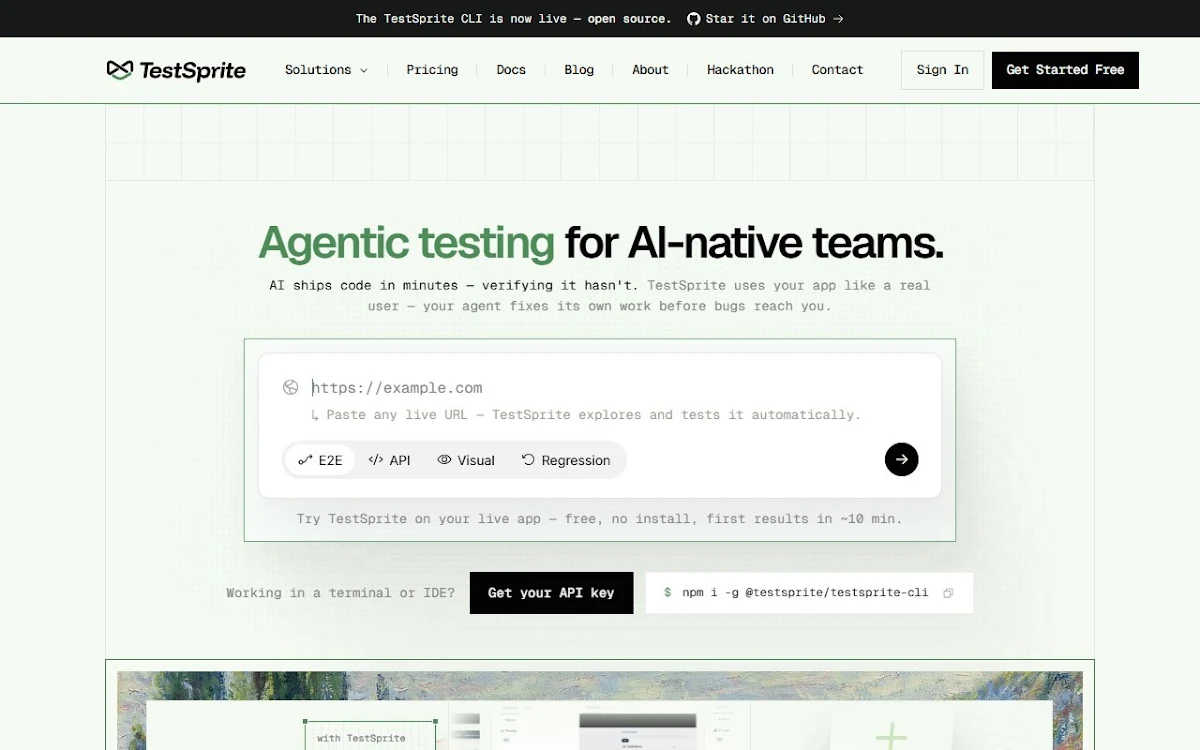This screenshot has width=1200, height=750.
Task: Click the "with TestSprite" label in preview
Action: [x=361, y=738]
